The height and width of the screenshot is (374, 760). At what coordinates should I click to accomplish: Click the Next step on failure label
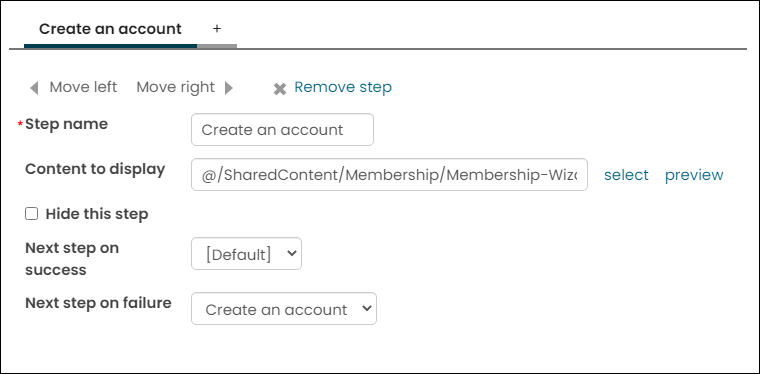click(x=98, y=303)
